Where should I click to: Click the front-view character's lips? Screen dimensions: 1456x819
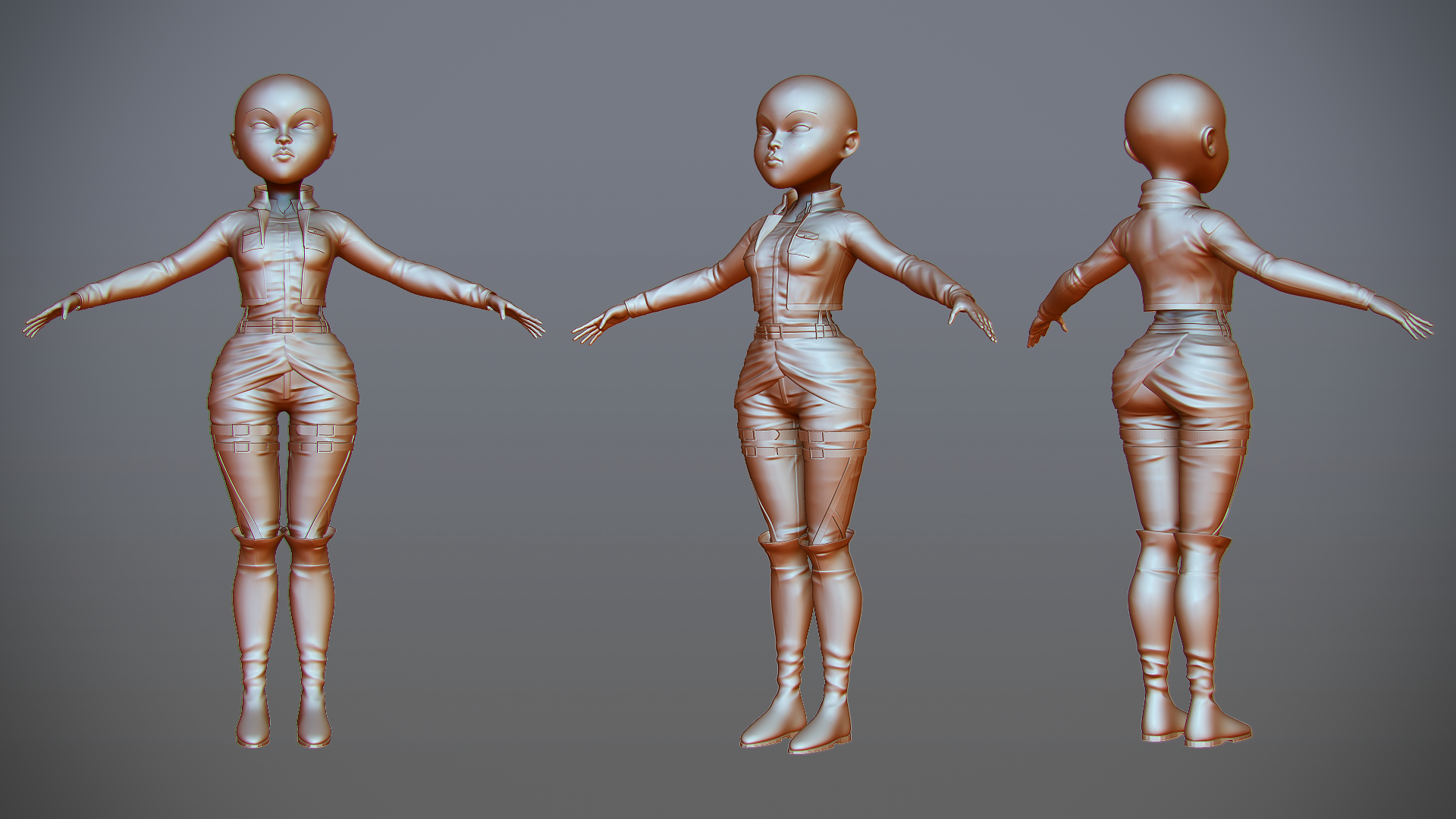tap(284, 155)
